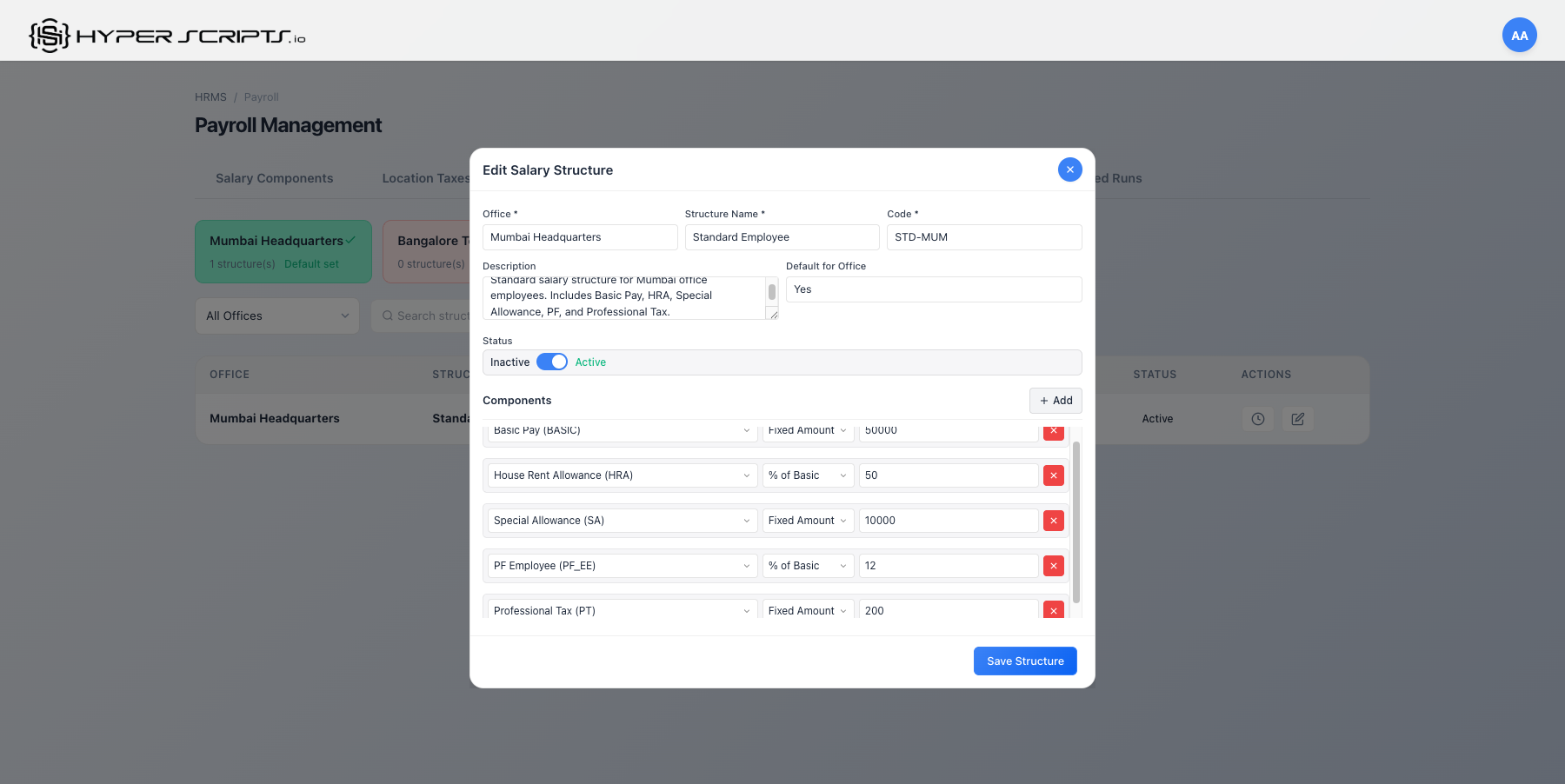Close the Edit Salary Structure dialog

pos(1069,169)
